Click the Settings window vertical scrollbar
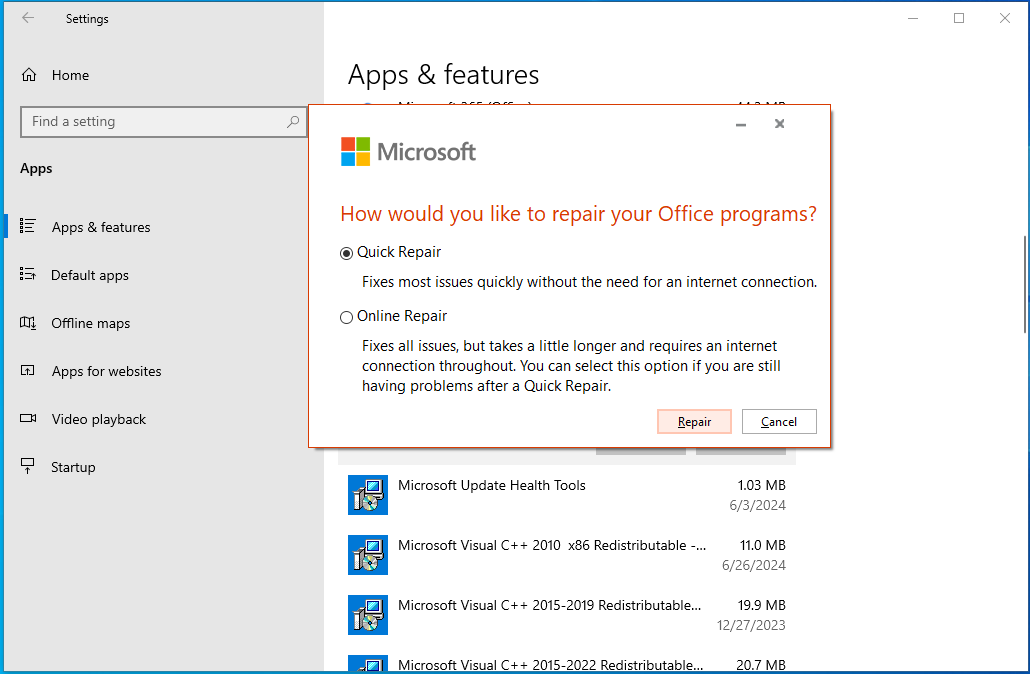This screenshot has width=1030, height=674. tap(1025, 284)
